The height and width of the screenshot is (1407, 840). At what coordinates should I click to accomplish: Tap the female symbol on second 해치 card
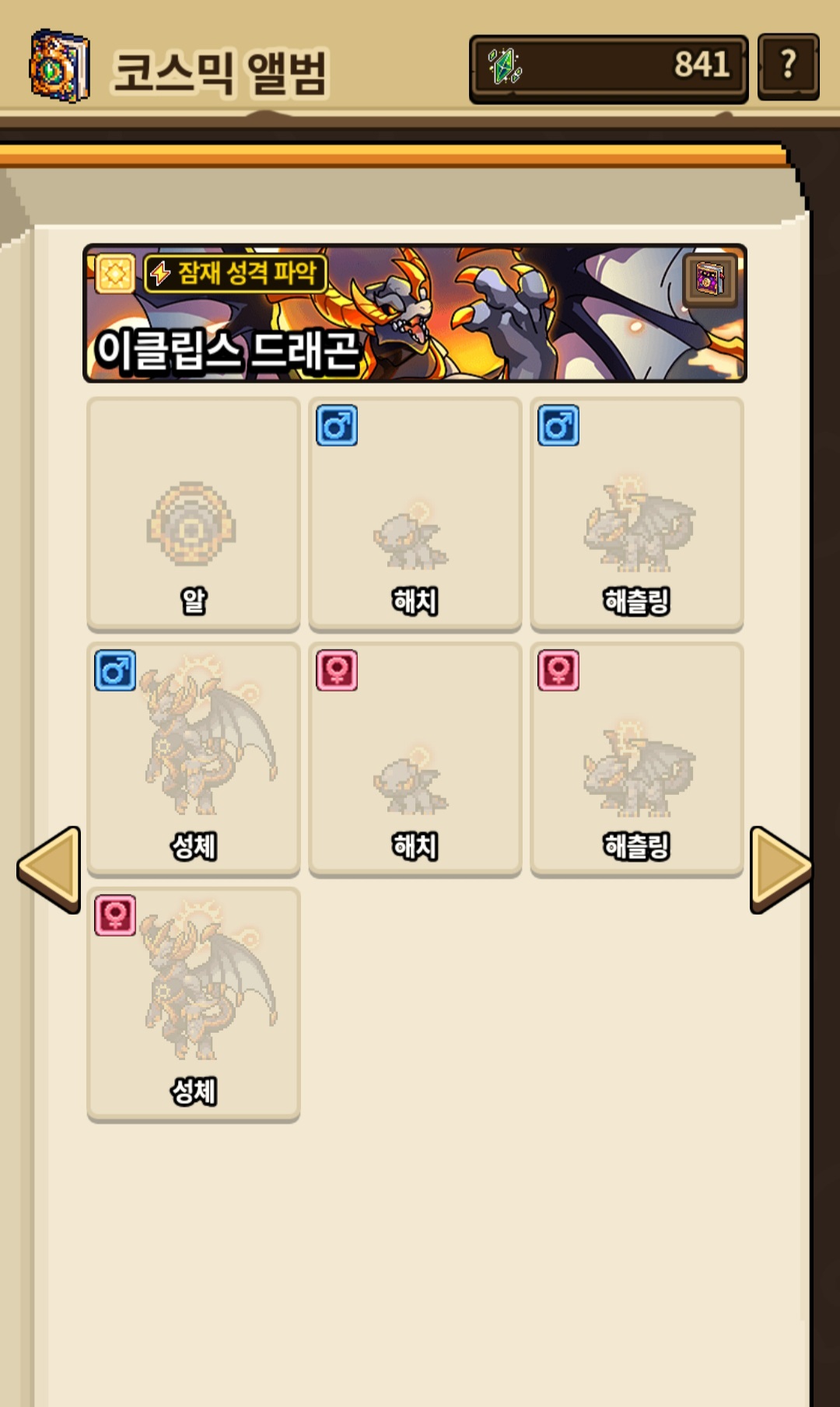[337, 670]
